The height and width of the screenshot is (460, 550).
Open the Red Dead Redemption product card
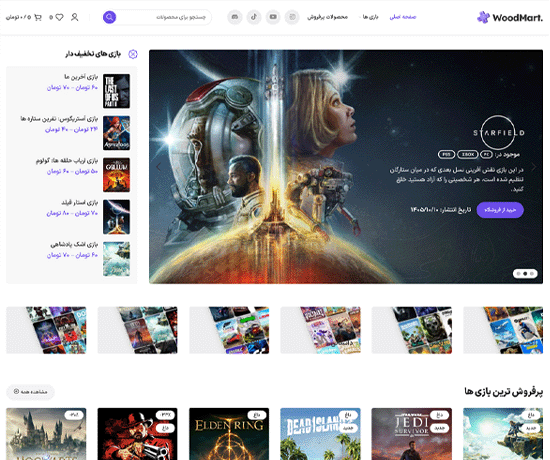(x=138, y=434)
